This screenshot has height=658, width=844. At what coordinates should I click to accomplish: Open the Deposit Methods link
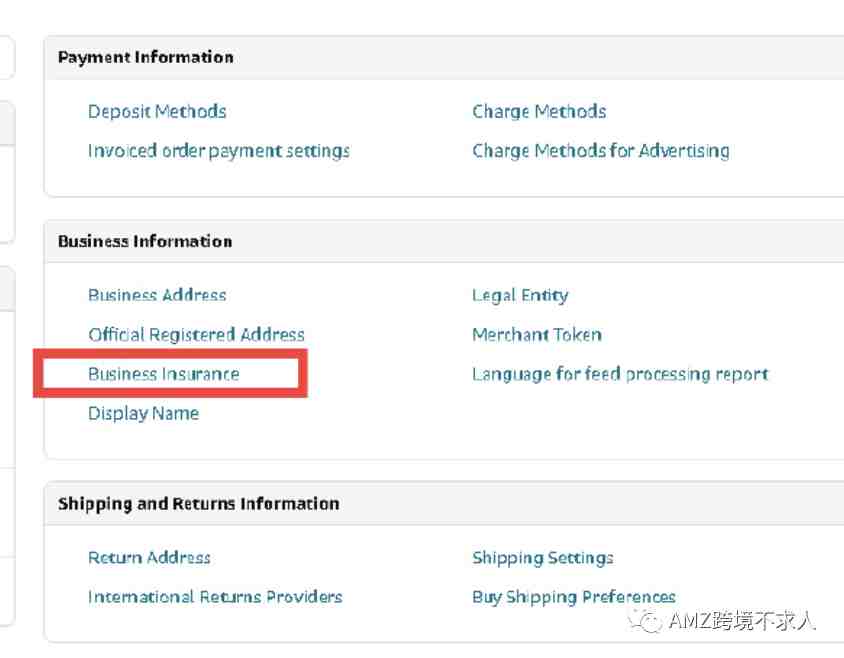tap(157, 111)
